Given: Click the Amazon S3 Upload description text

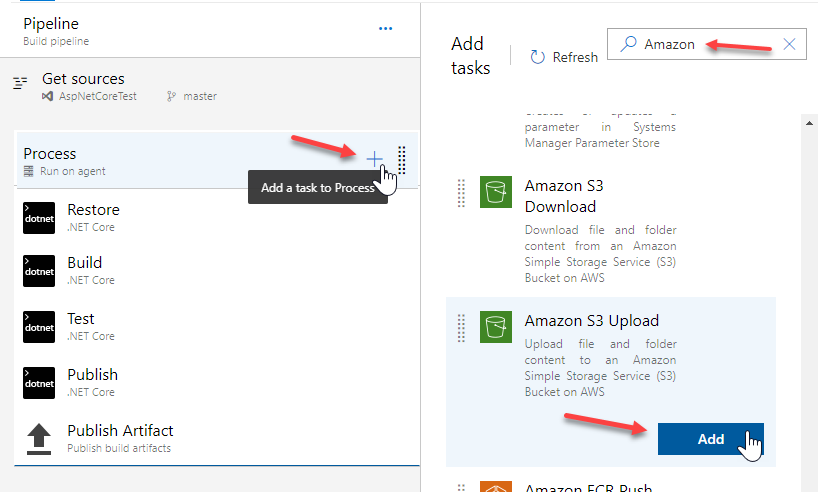Looking at the screenshot, I should pyautogui.click(x=600, y=368).
